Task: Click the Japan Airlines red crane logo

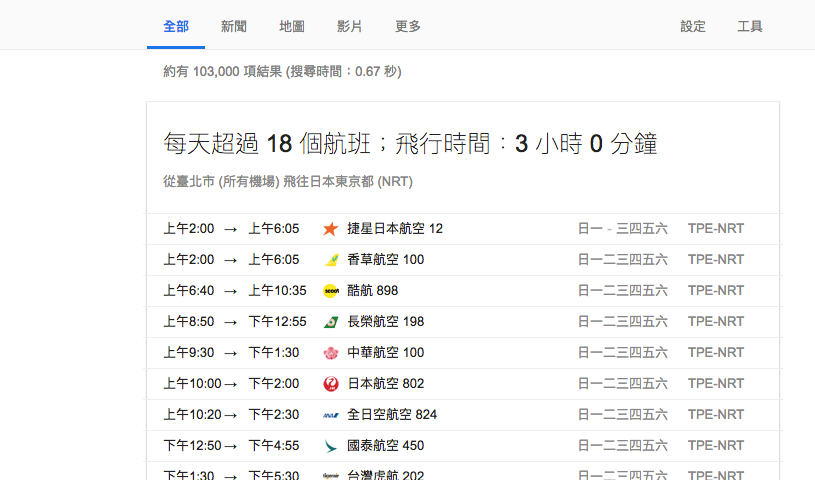Action: coord(331,384)
